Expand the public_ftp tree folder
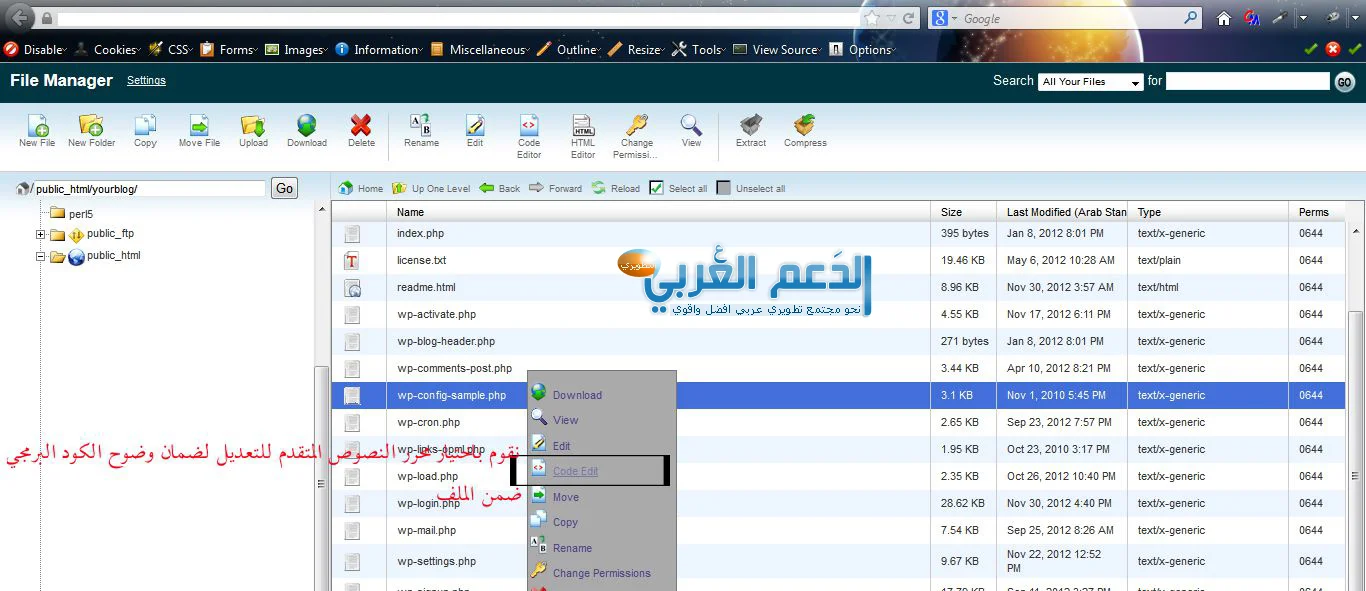1366x591 pixels. pyautogui.click(x=41, y=235)
